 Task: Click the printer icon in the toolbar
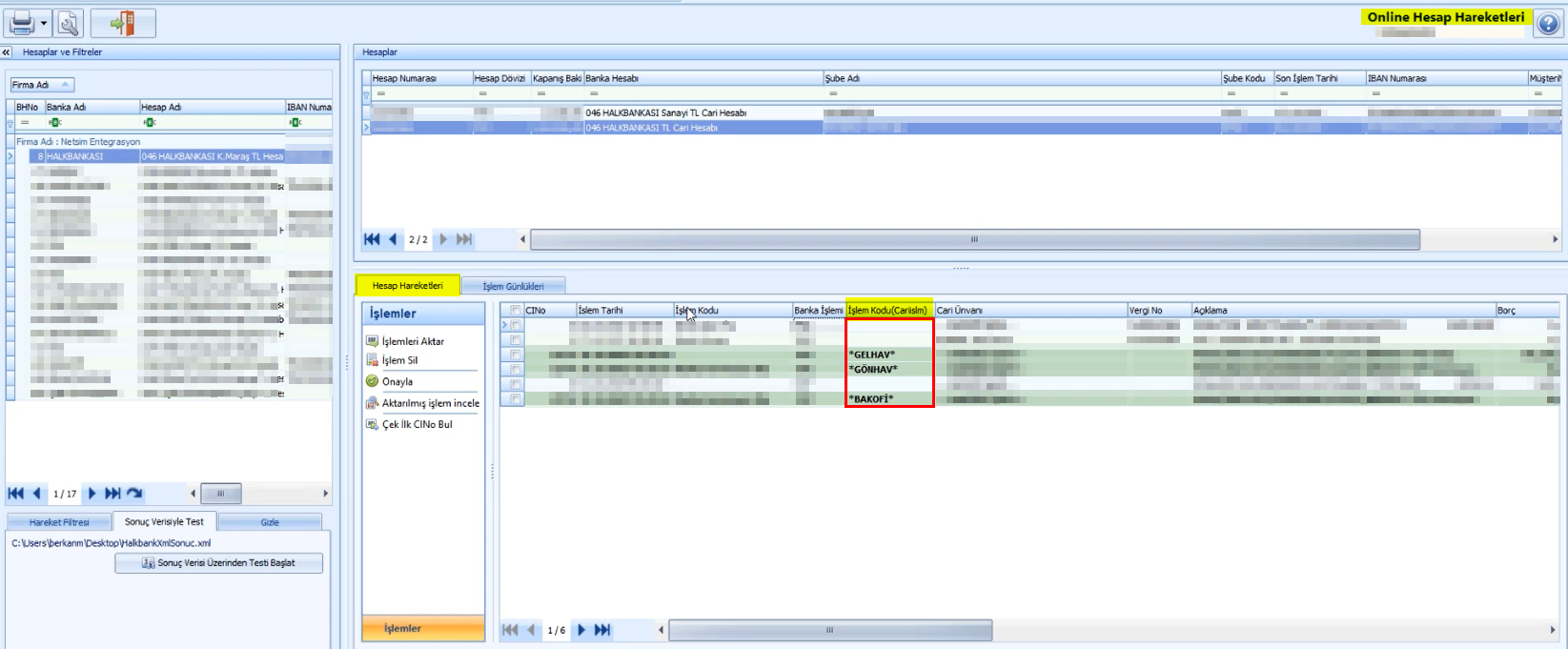coord(22,23)
